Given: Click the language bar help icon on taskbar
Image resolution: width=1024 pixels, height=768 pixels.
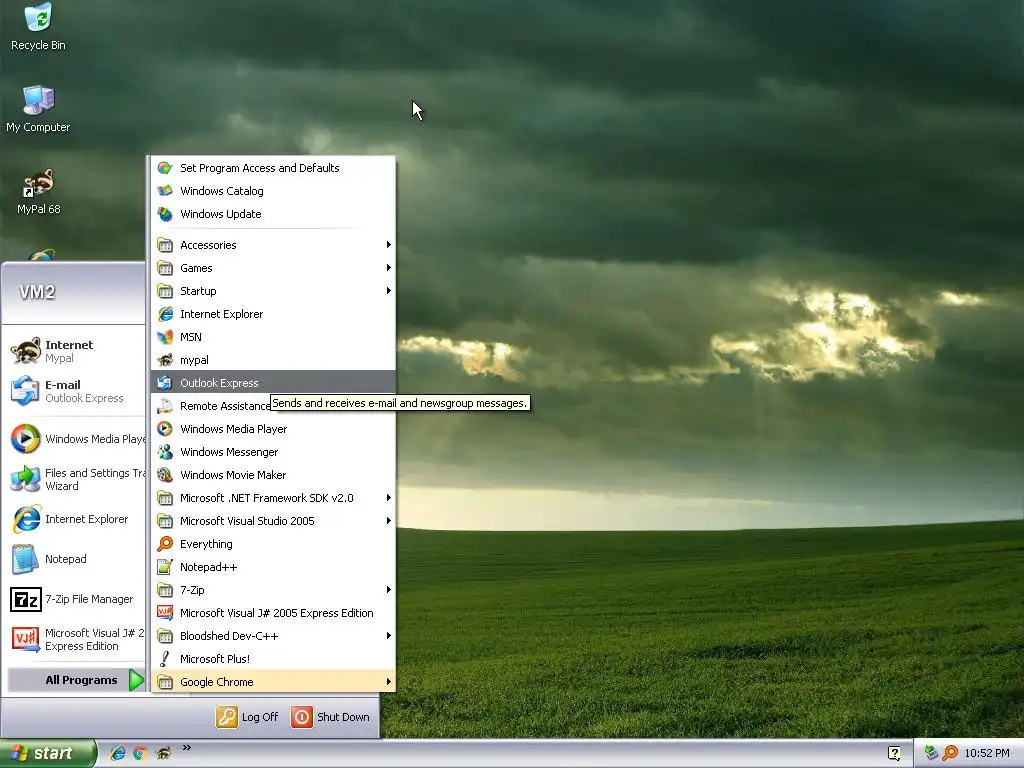Looking at the screenshot, I should (x=894, y=753).
